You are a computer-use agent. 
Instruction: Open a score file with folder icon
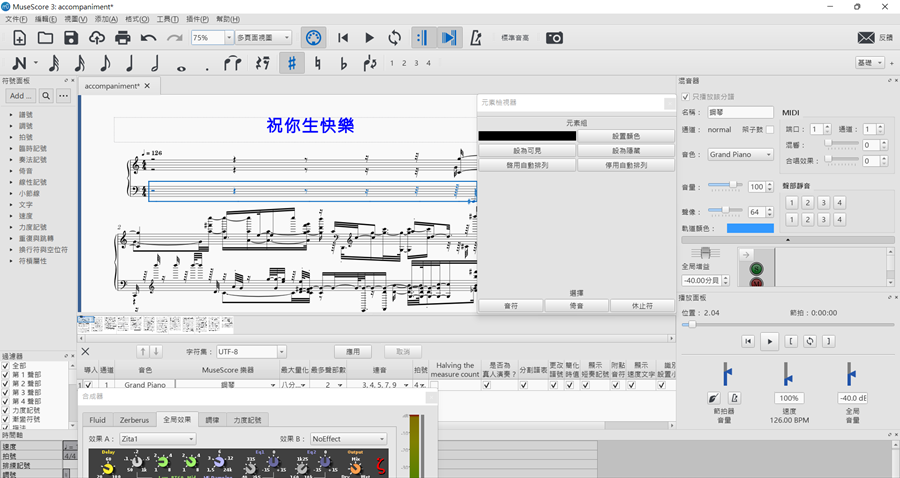(45, 38)
